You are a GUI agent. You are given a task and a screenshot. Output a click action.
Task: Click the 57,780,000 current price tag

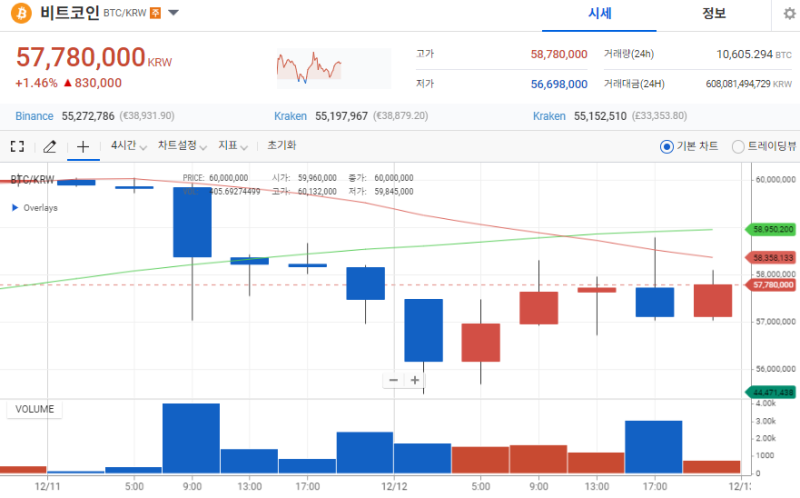point(771,285)
